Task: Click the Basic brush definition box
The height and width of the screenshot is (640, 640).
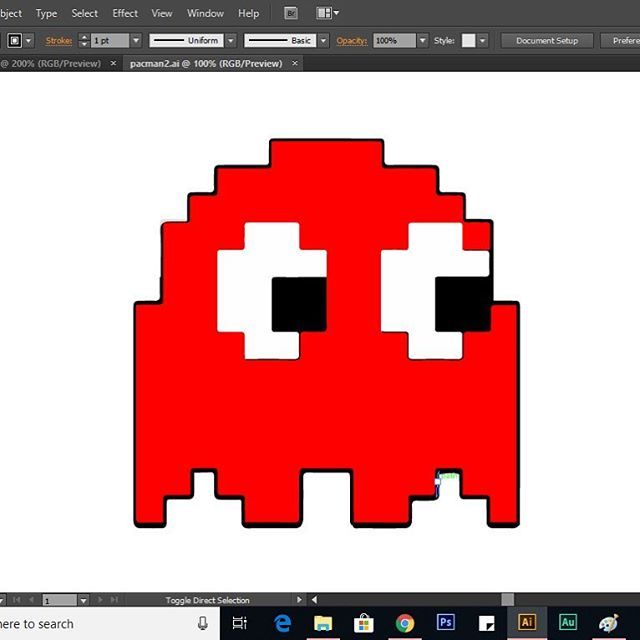Action: pyautogui.click(x=280, y=40)
